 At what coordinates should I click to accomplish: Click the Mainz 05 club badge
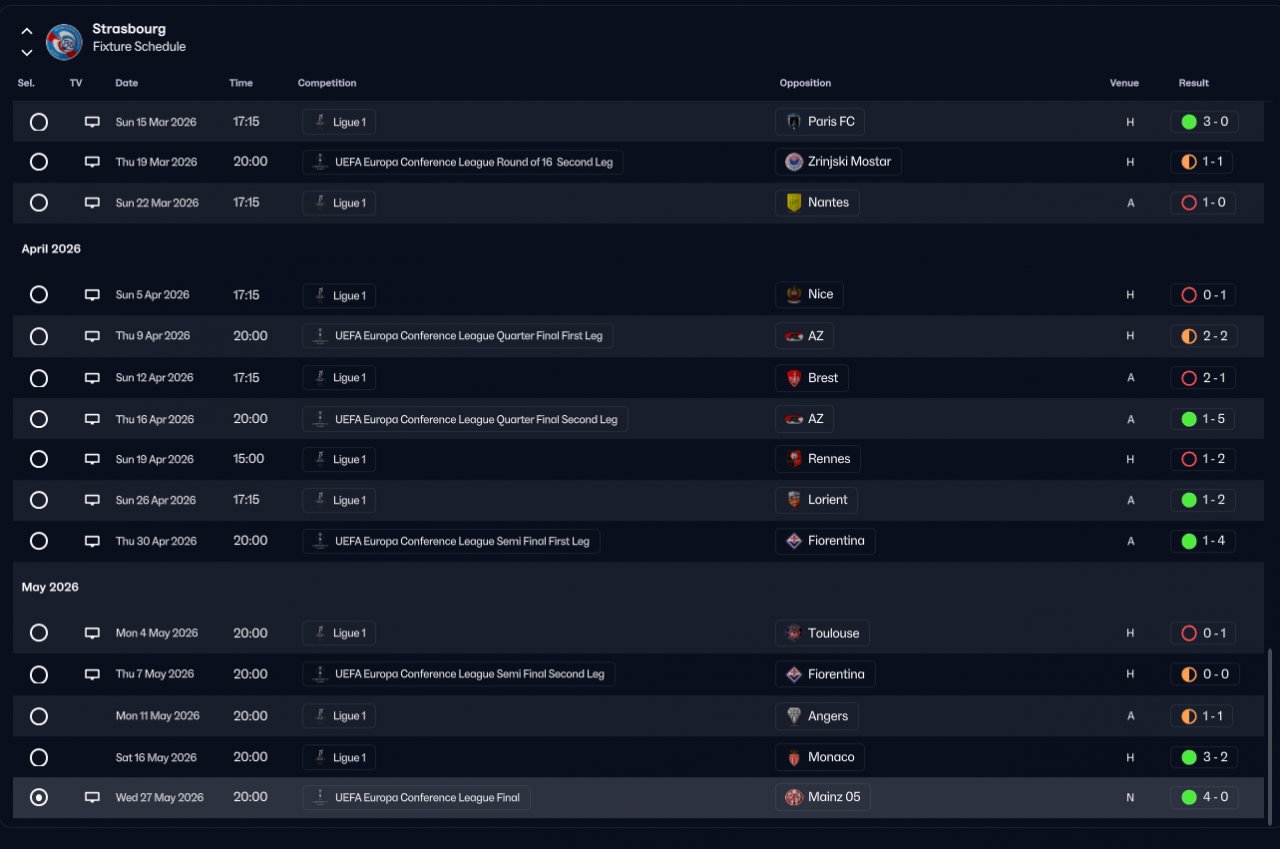tap(794, 797)
